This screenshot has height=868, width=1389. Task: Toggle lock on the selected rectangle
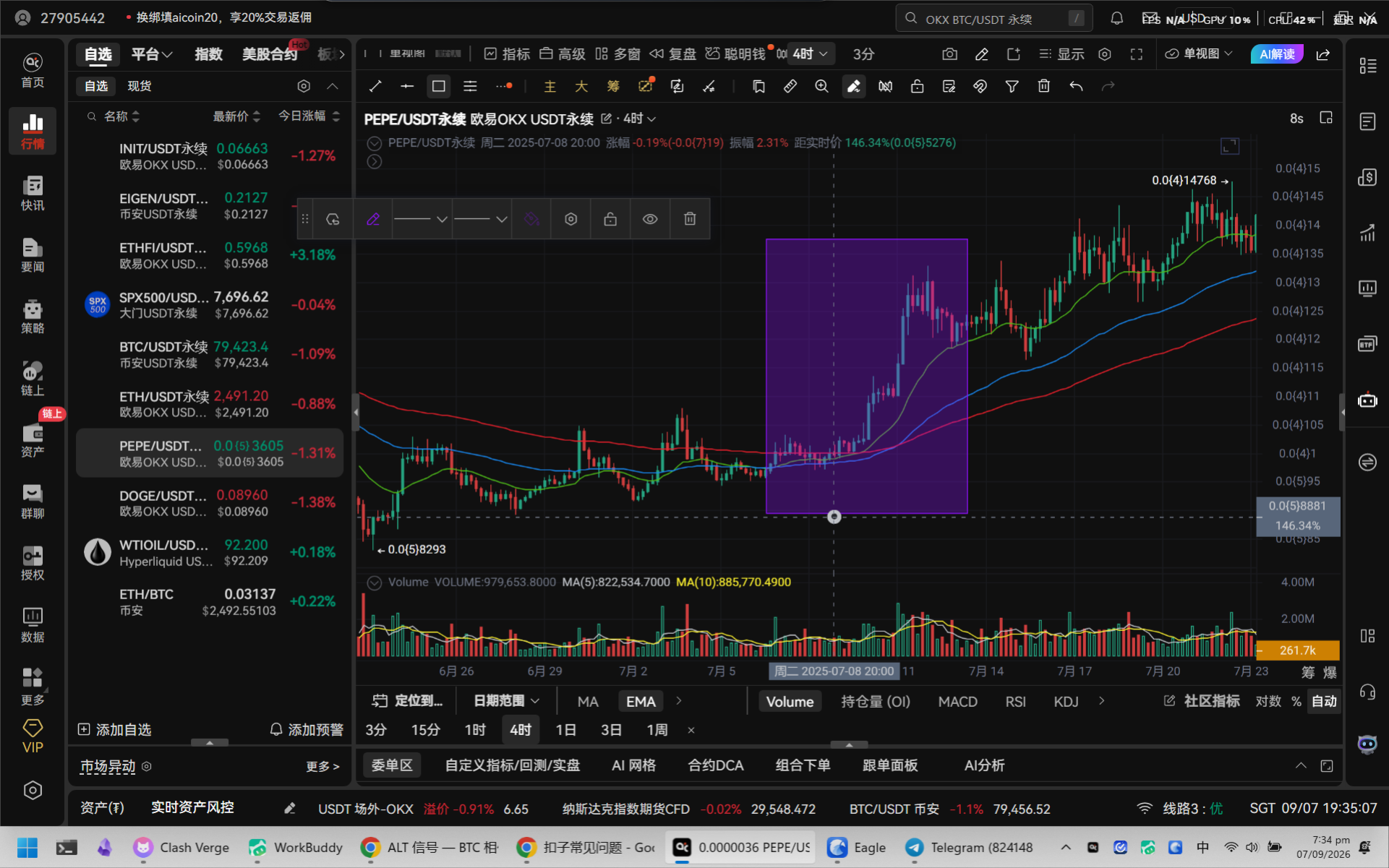point(610,219)
